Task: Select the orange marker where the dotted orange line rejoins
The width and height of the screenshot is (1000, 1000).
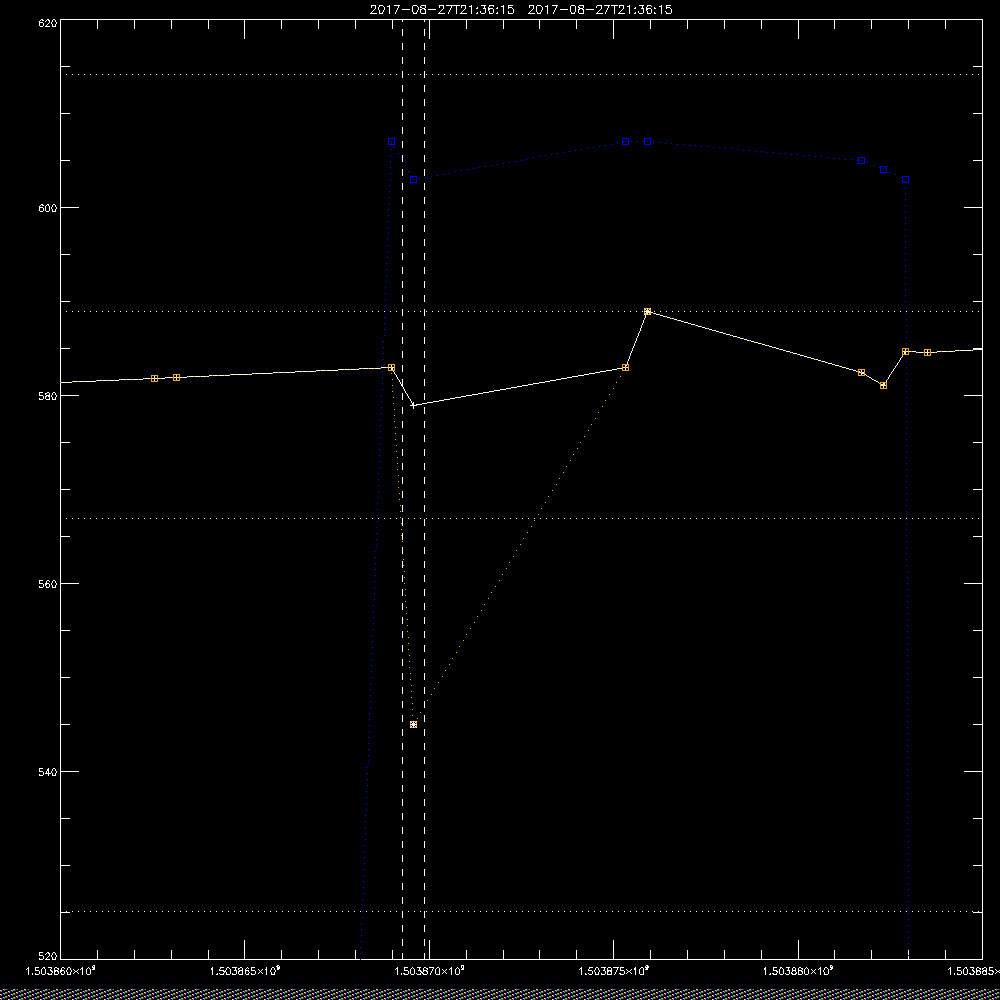Action: point(626,368)
